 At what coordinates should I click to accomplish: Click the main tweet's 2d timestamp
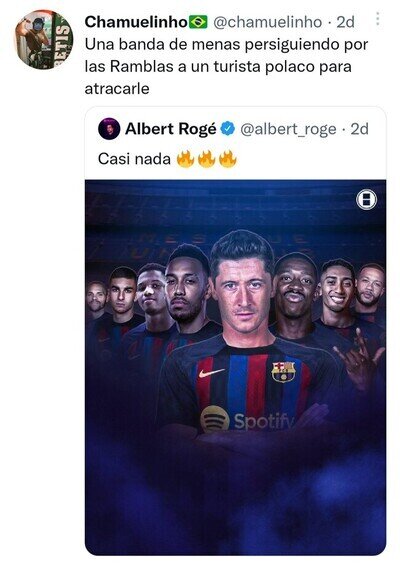tap(345, 22)
